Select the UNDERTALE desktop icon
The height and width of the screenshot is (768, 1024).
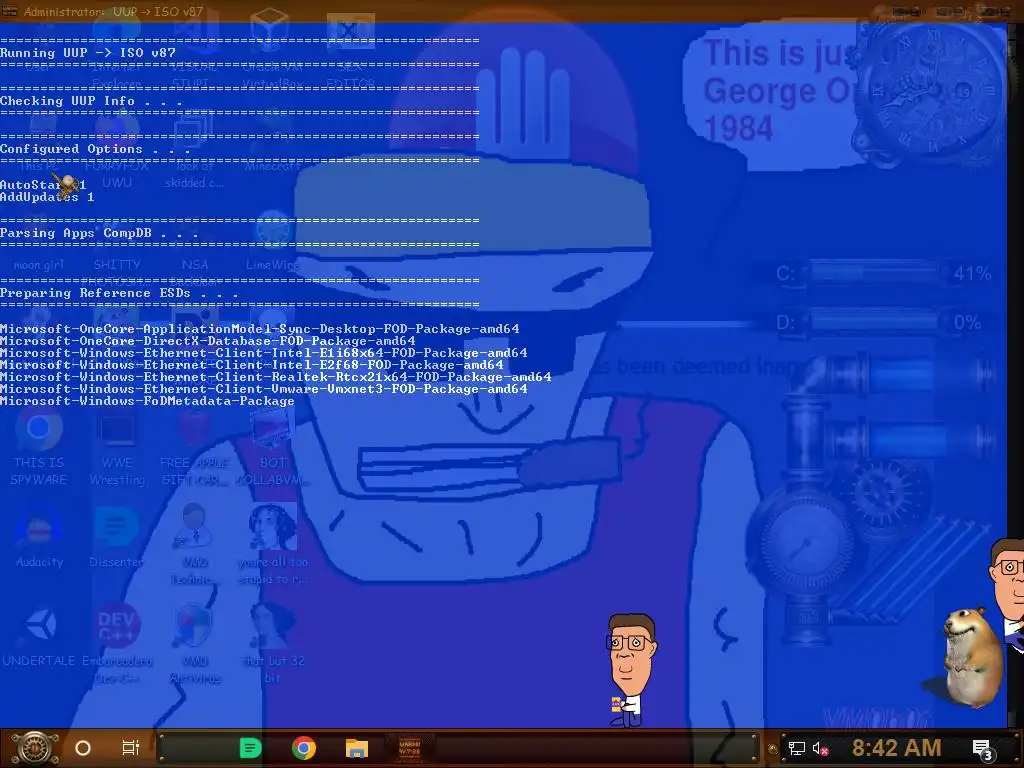tap(39, 636)
